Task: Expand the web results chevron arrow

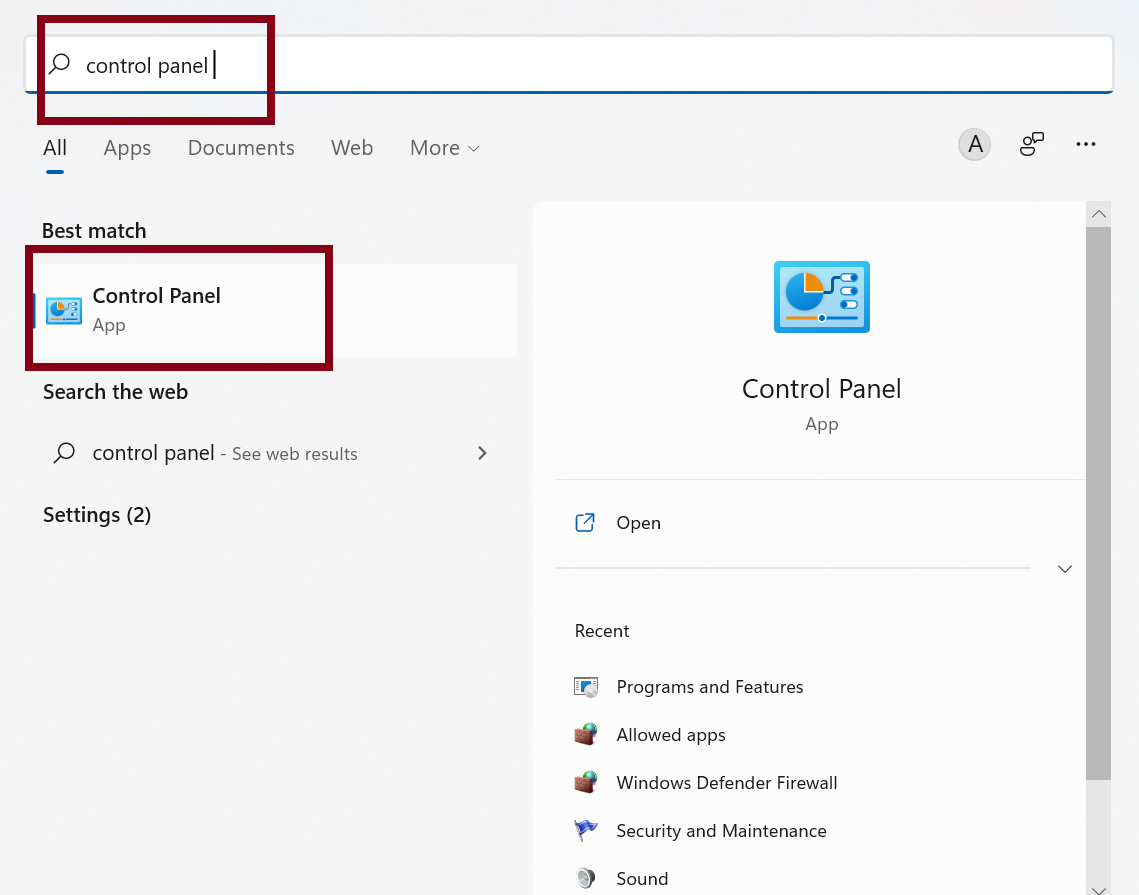Action: pyautogui.click(x=482, y=453)
